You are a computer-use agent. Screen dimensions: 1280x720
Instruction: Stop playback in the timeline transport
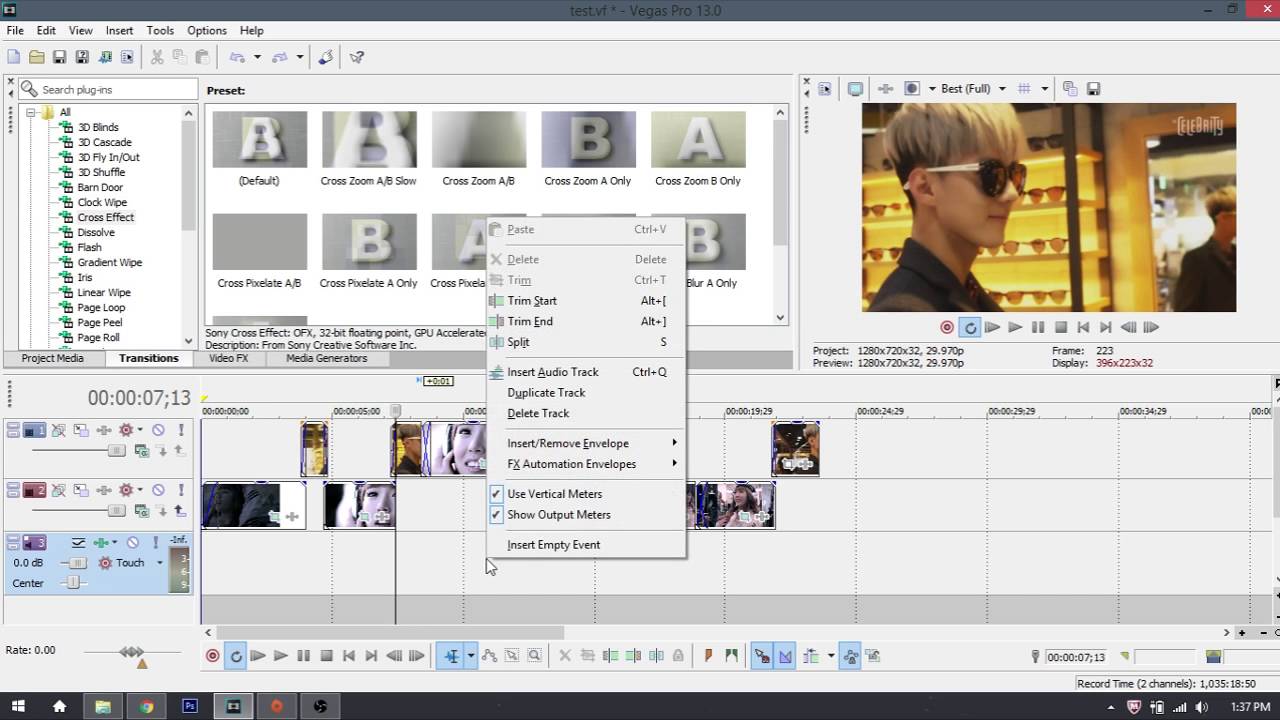(x=326, y=656)
